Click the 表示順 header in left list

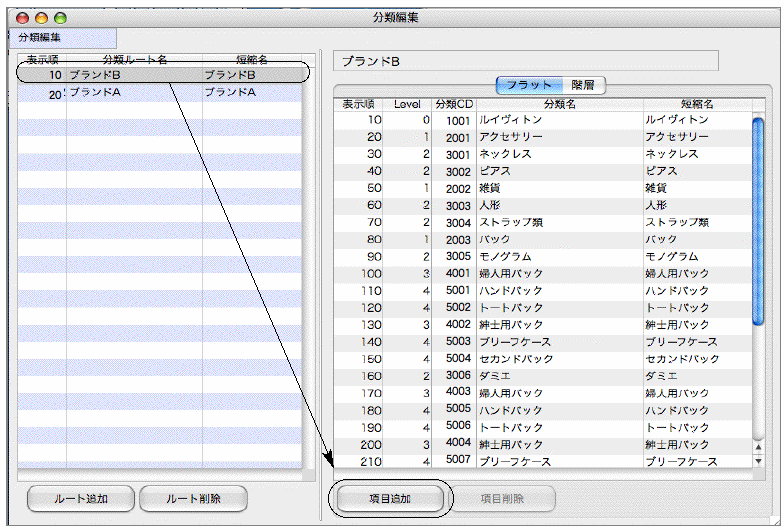pyautogui.click(x=42, y=60)
